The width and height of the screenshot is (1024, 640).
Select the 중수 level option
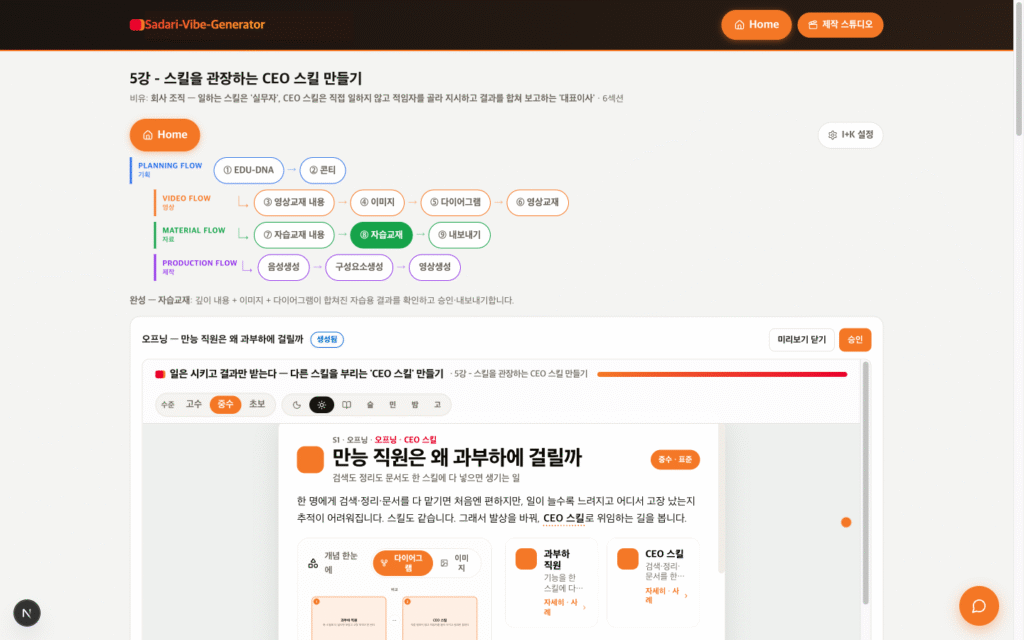coord(225,404)
